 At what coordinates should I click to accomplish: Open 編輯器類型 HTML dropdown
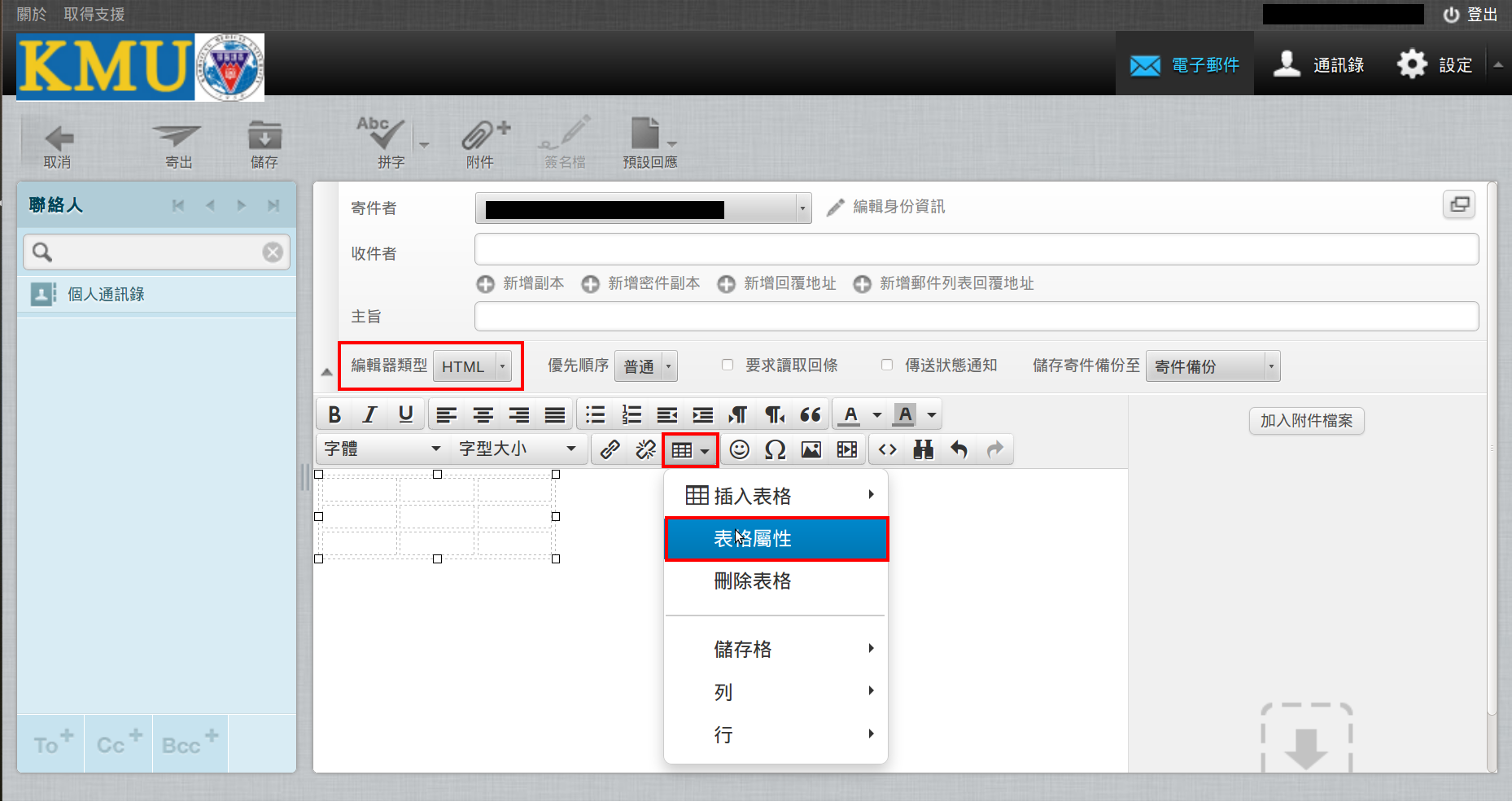pyautogui.click(x=472, y=366)
